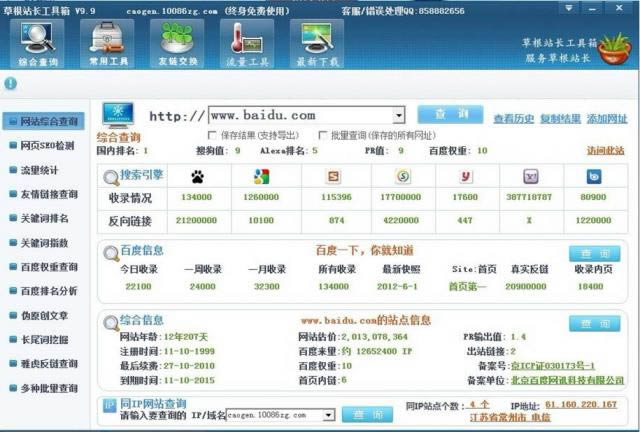Click the magnifier icon next to 综合信息
Viewport: 640px width, 432px height.
pos(111,323)
